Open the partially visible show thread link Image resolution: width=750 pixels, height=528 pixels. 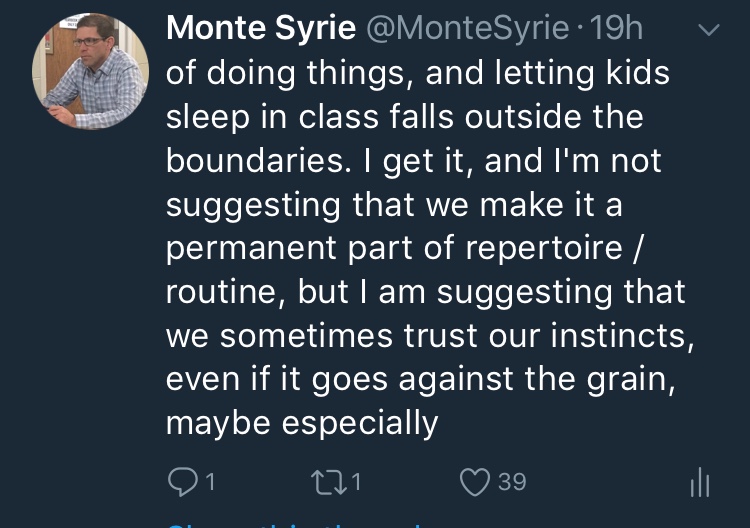(300, 523)
